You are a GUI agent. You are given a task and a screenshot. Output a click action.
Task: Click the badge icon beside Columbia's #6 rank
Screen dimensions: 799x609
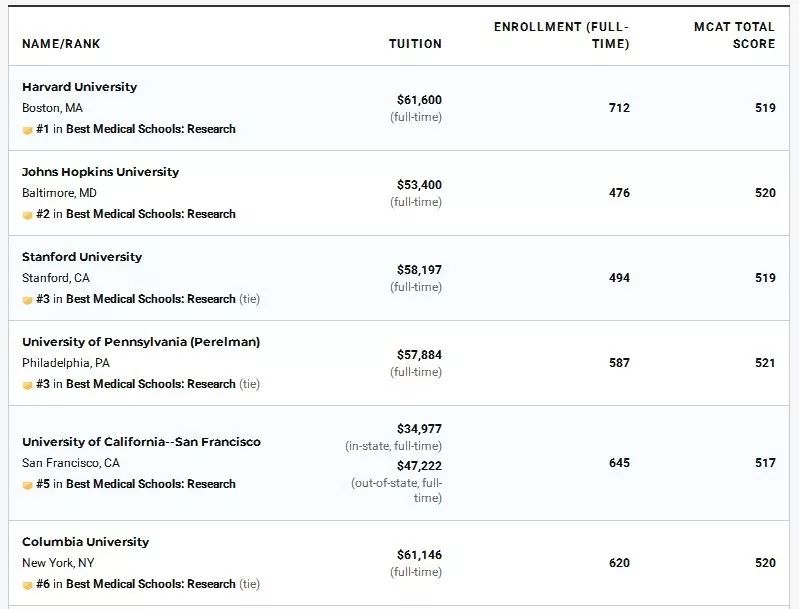pos(28,585)
